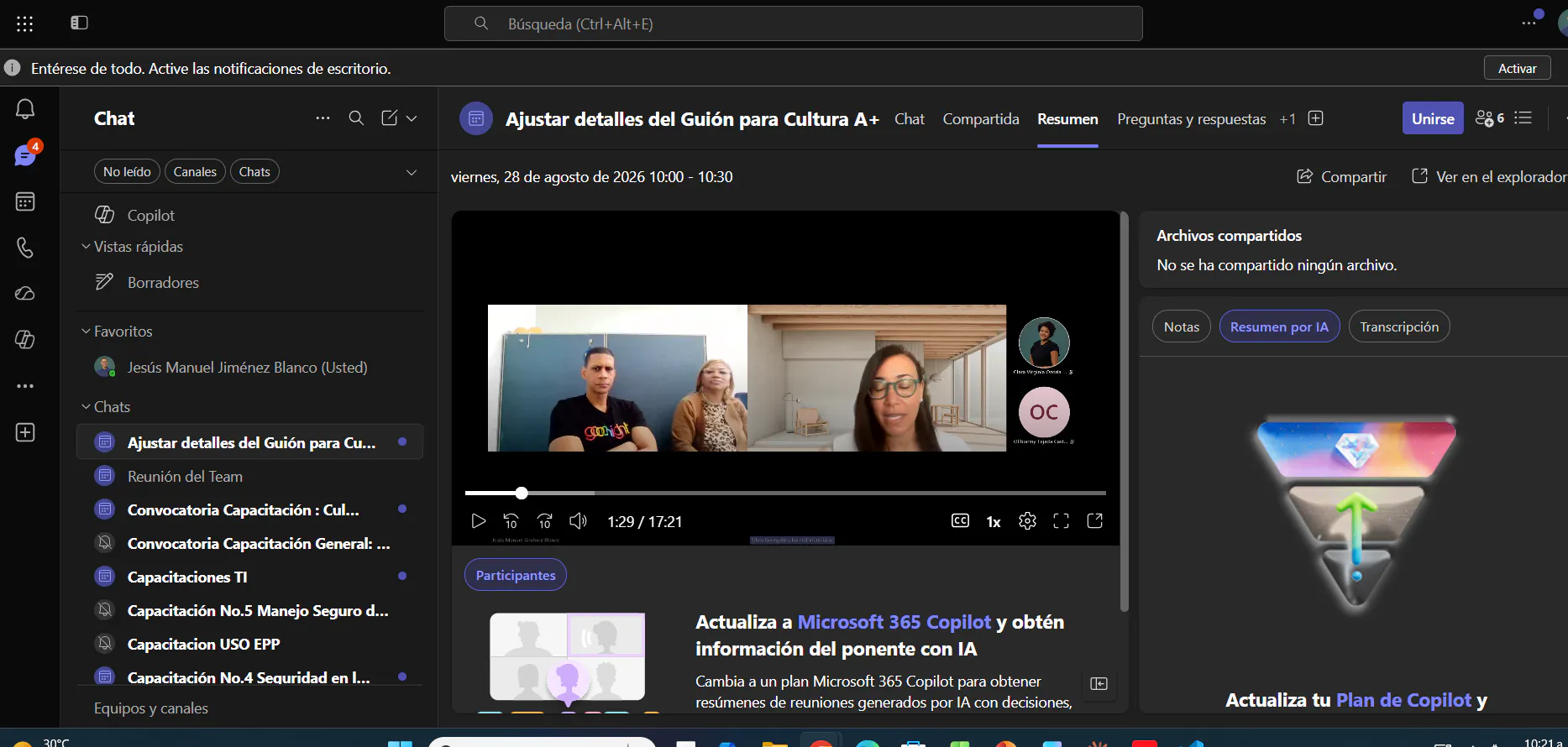Start a new chat with compose icon

coord(389,118)
